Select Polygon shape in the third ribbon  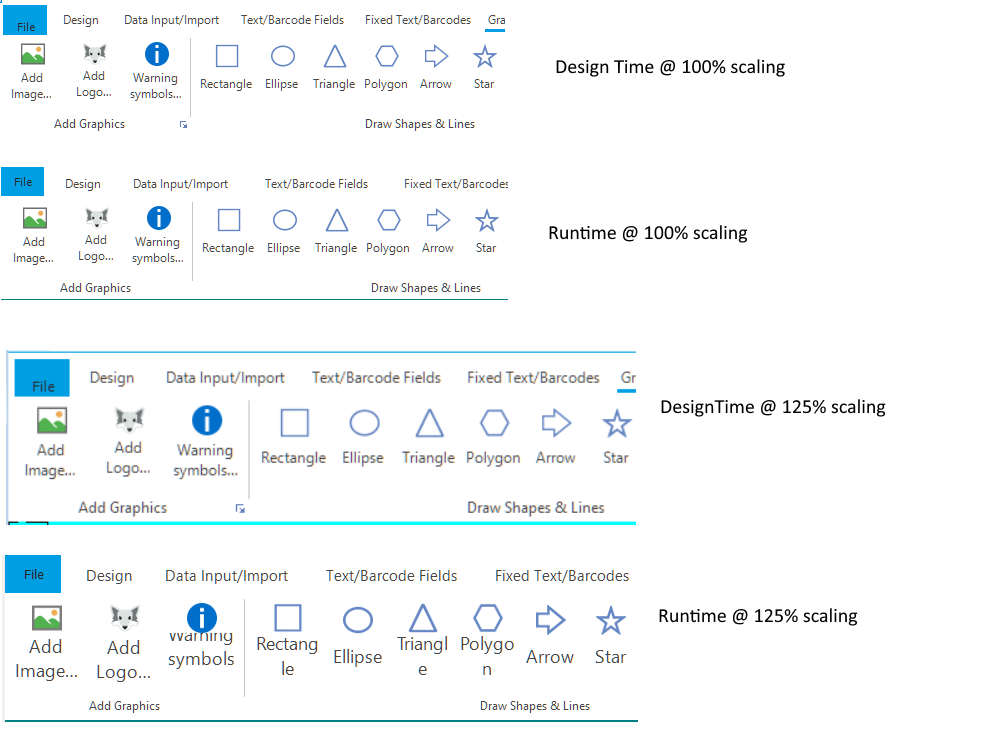click(x=493, y=437)
